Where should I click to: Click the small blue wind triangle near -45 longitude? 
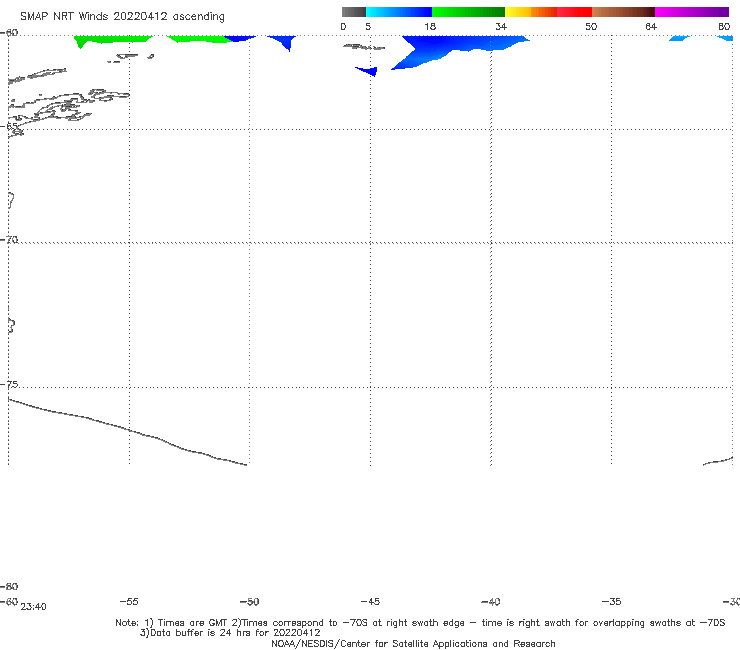[368, 71]
